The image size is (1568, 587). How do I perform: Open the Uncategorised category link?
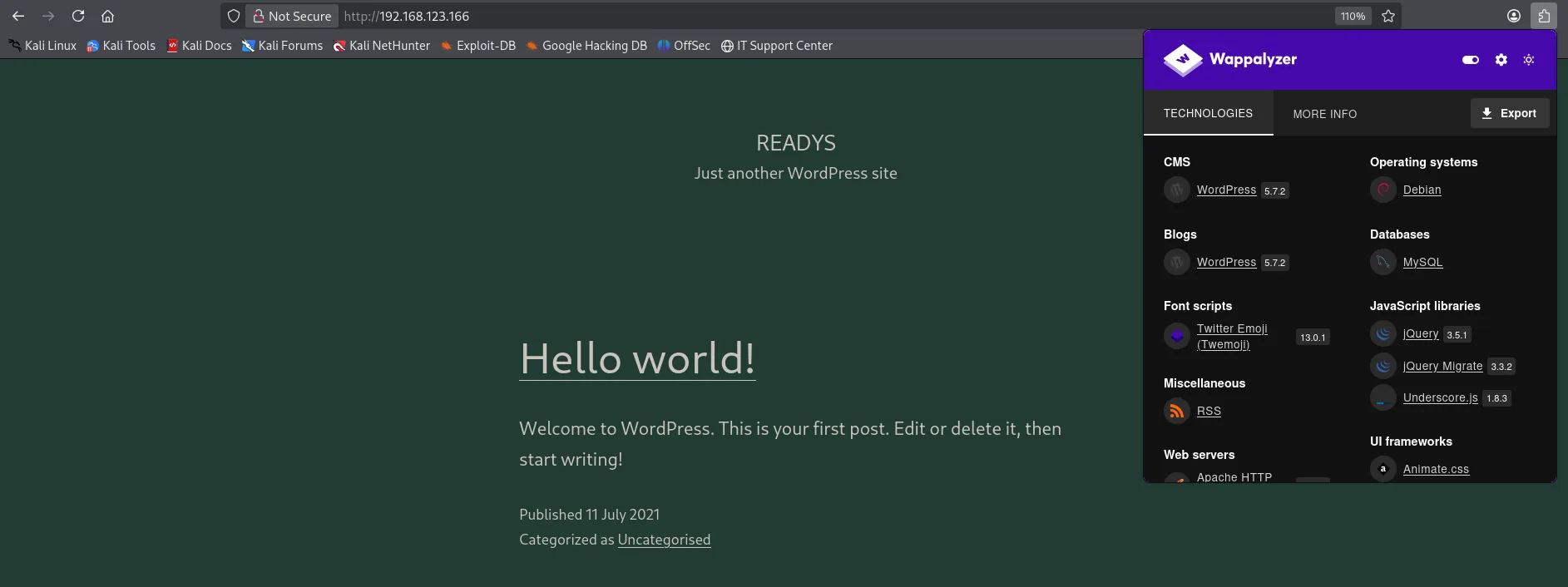(x=664, y=540)
